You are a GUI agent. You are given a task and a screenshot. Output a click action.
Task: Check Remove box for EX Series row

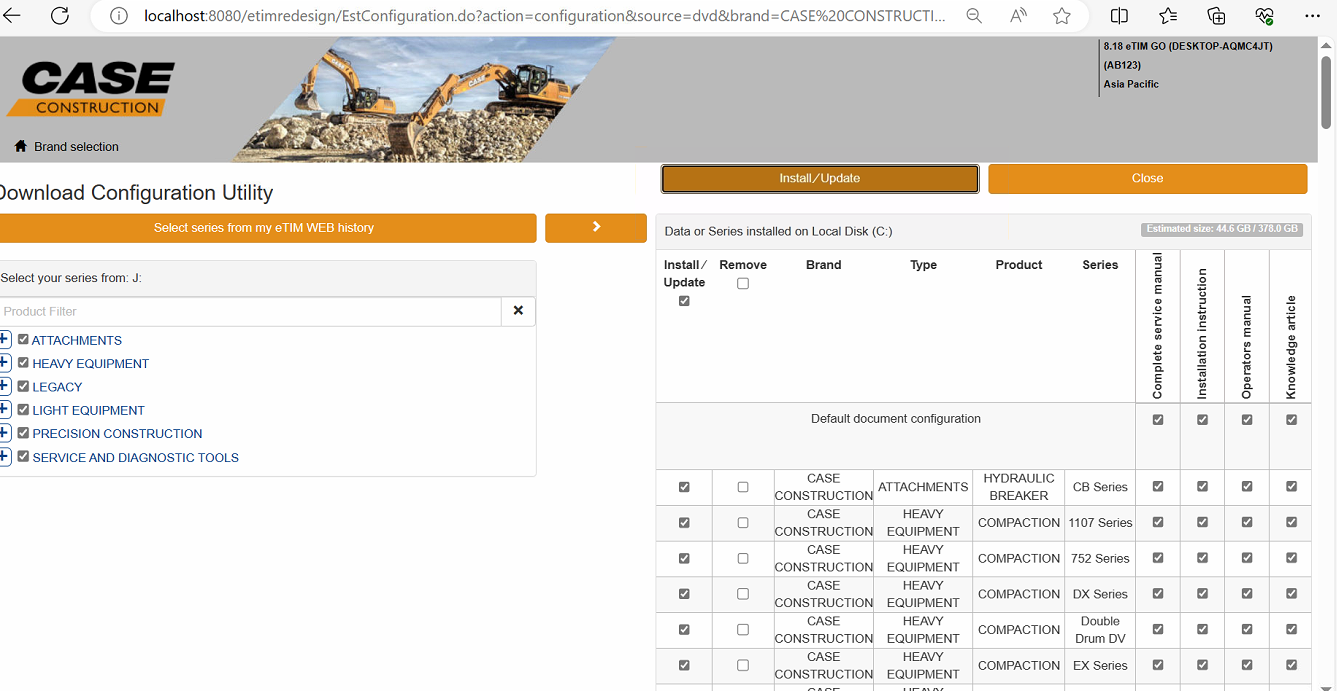click(742, 665)
